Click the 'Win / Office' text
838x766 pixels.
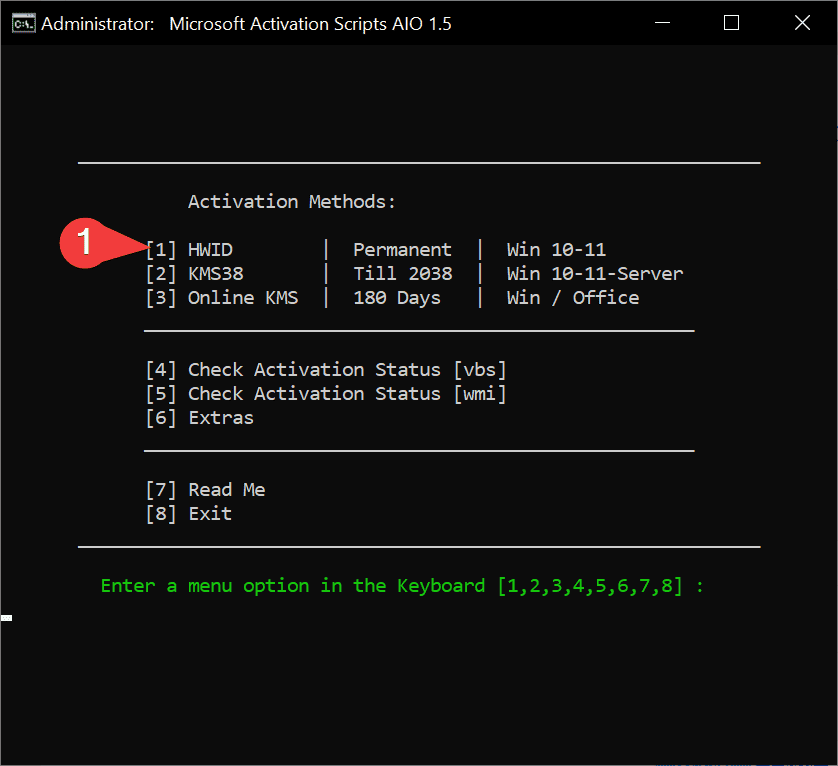(x=572, y=298)
